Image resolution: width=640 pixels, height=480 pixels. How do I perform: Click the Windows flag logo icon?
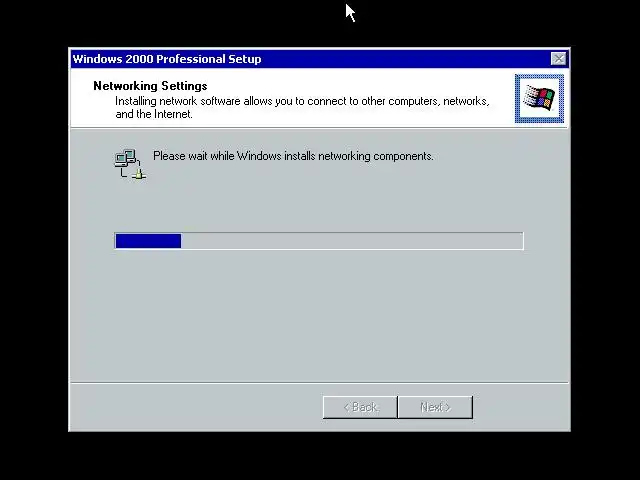pyautogui.click(x=539, y=98)
